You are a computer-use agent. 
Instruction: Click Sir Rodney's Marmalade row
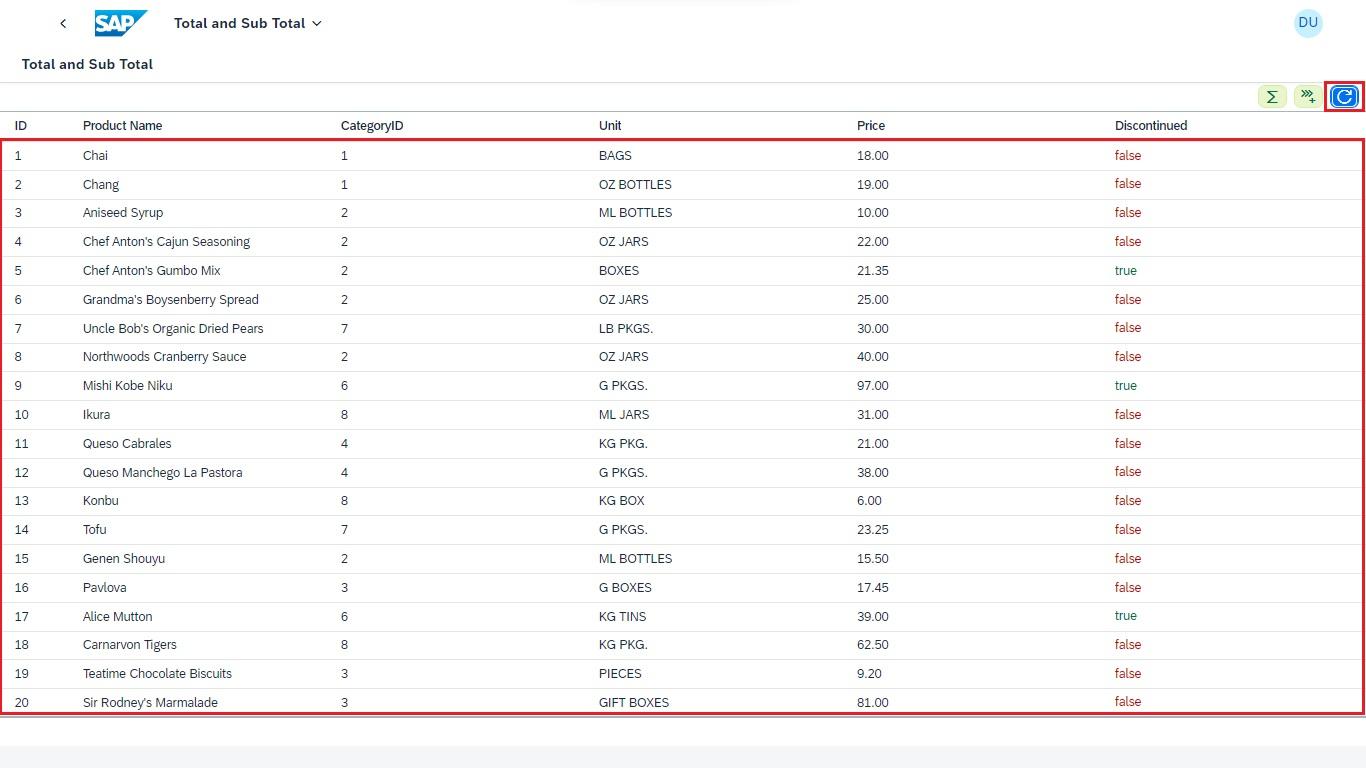coord(150,702)
